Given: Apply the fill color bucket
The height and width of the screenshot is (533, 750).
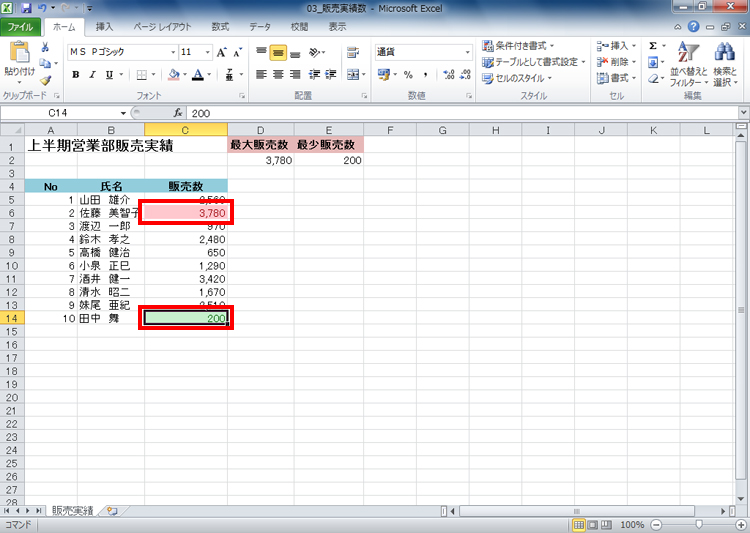Looking at the screenshot, I should [x=174, y=74].
